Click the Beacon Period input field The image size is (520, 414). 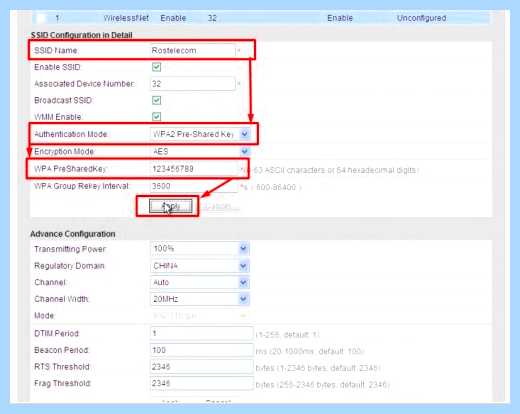coord(202,350)
